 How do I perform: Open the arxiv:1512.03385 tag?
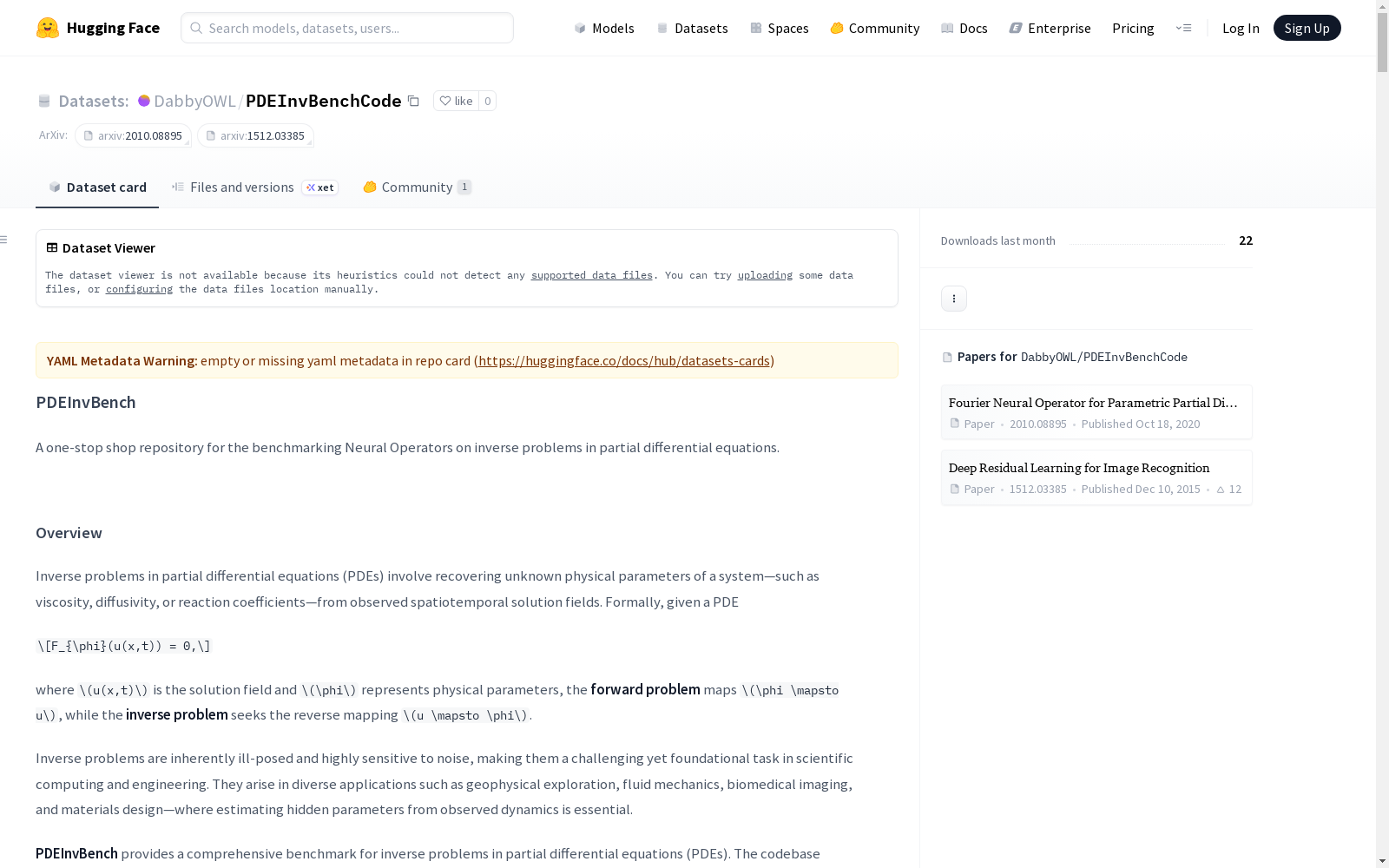point(255,135)
